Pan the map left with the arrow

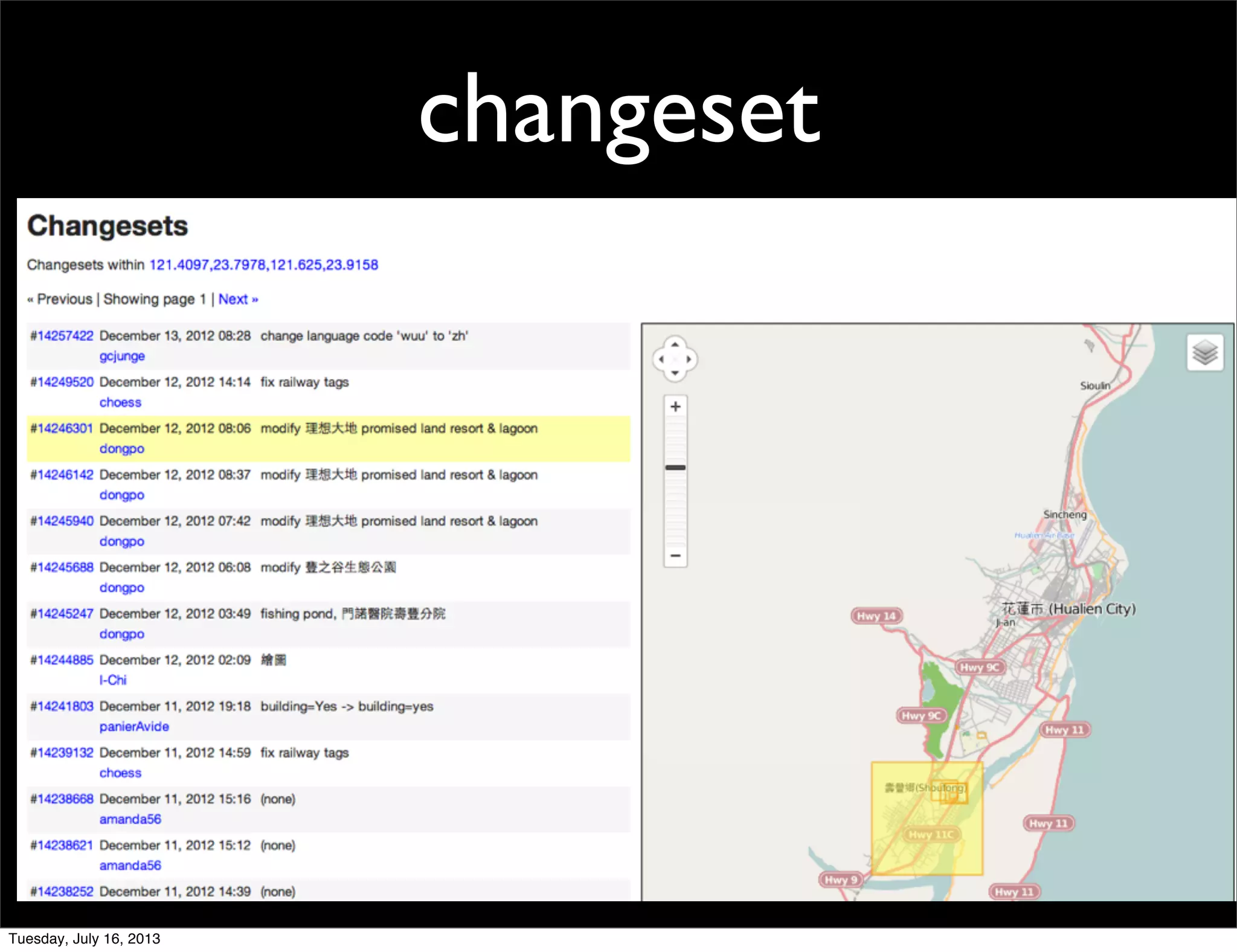(661, 359)
